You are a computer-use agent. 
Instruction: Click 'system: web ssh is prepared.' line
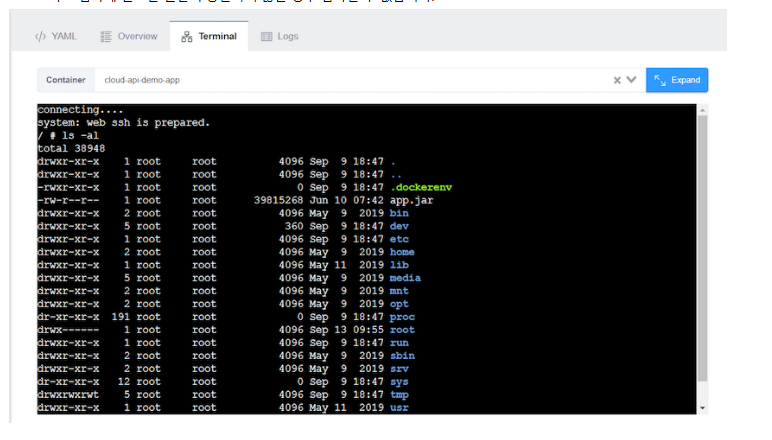point(124,123)
